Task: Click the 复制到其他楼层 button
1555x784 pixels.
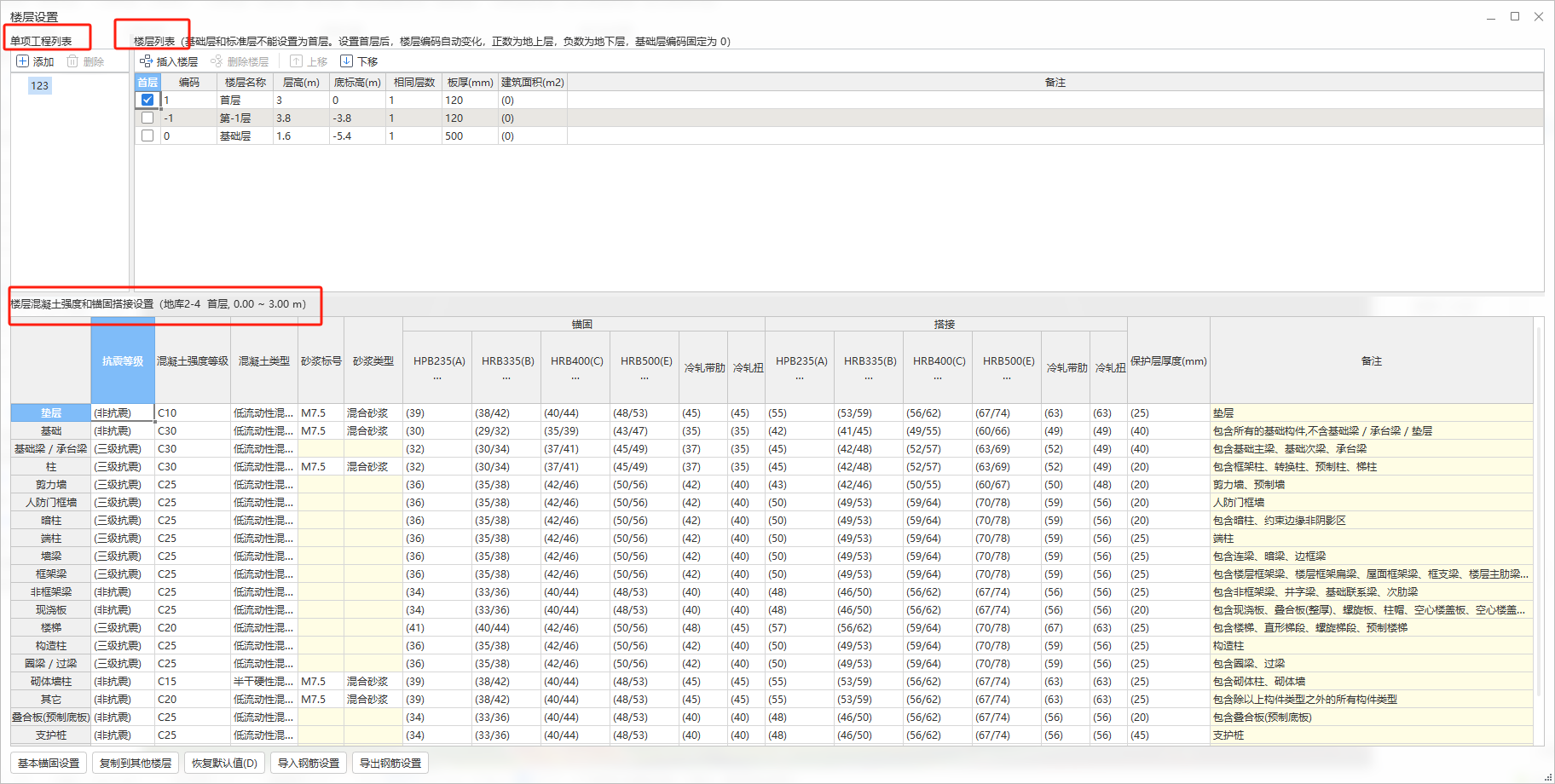Action: click(x=136, y=763)
